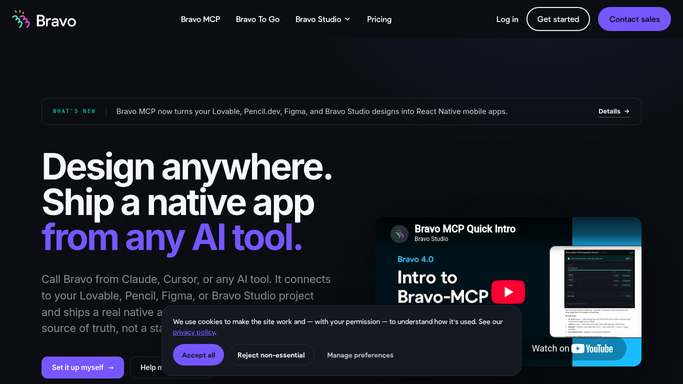The height and width of the screenshot is (384, 683).
Task: Click the Log in link
Action: (x=507, y=19)
